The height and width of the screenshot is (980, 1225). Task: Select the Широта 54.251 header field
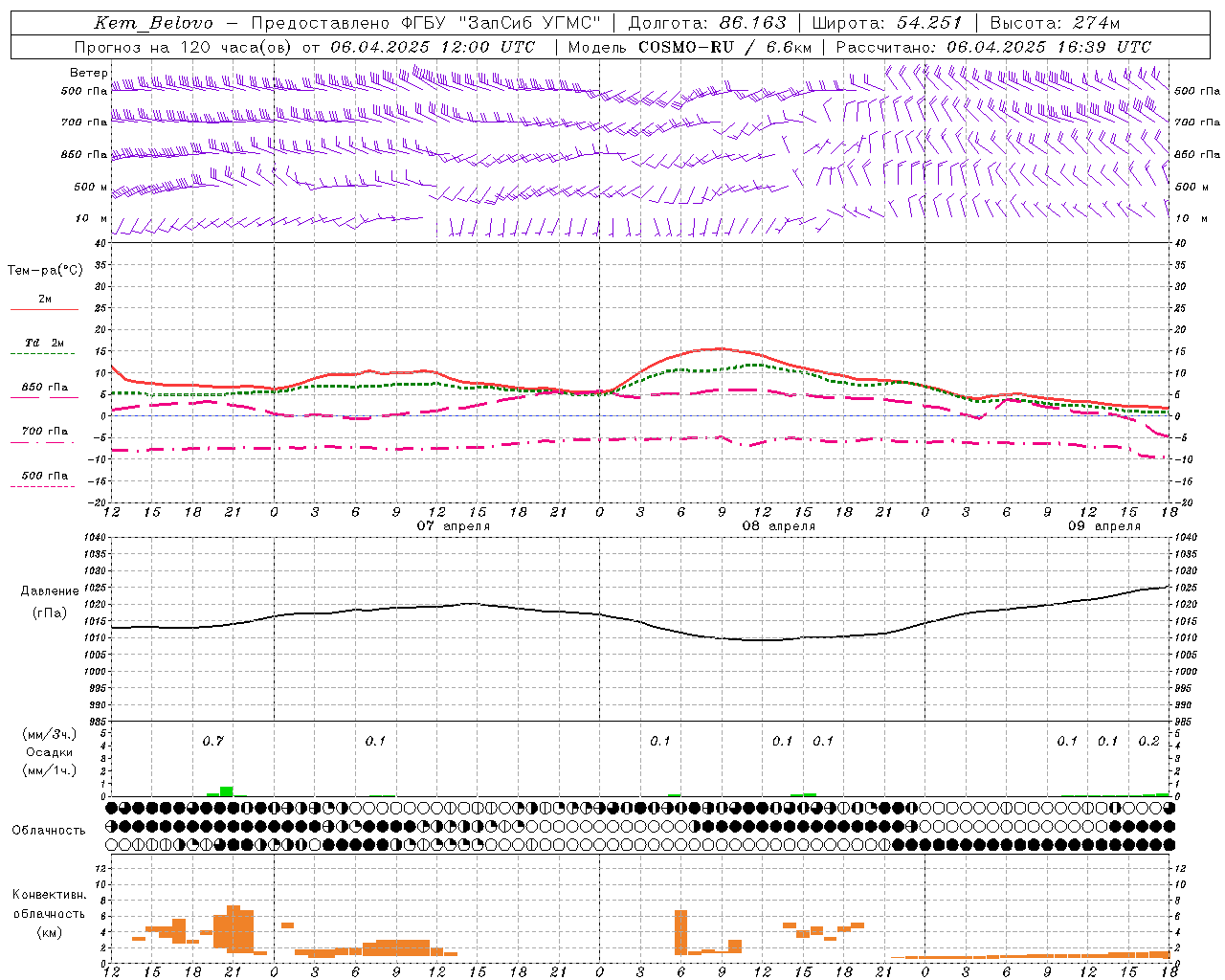coord(886,23)
